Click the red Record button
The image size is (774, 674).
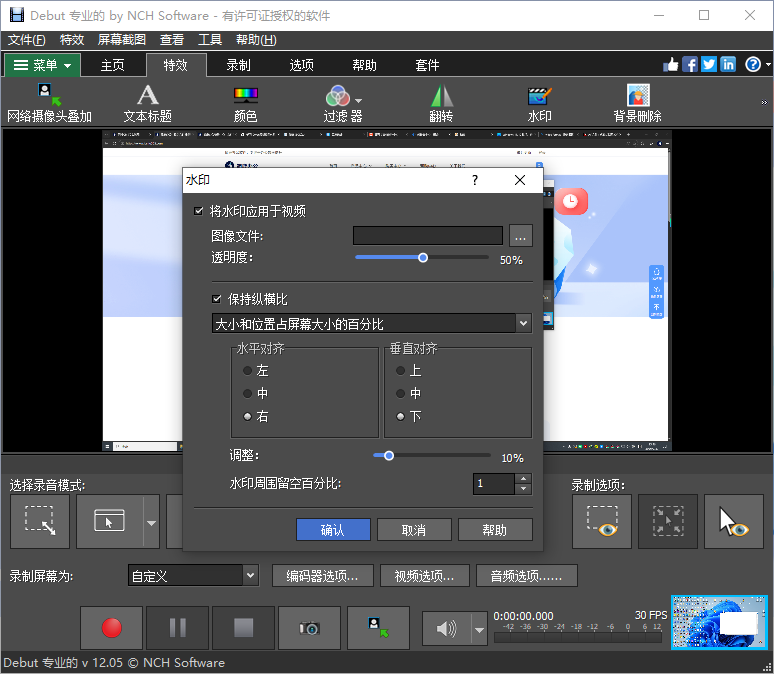111,628
